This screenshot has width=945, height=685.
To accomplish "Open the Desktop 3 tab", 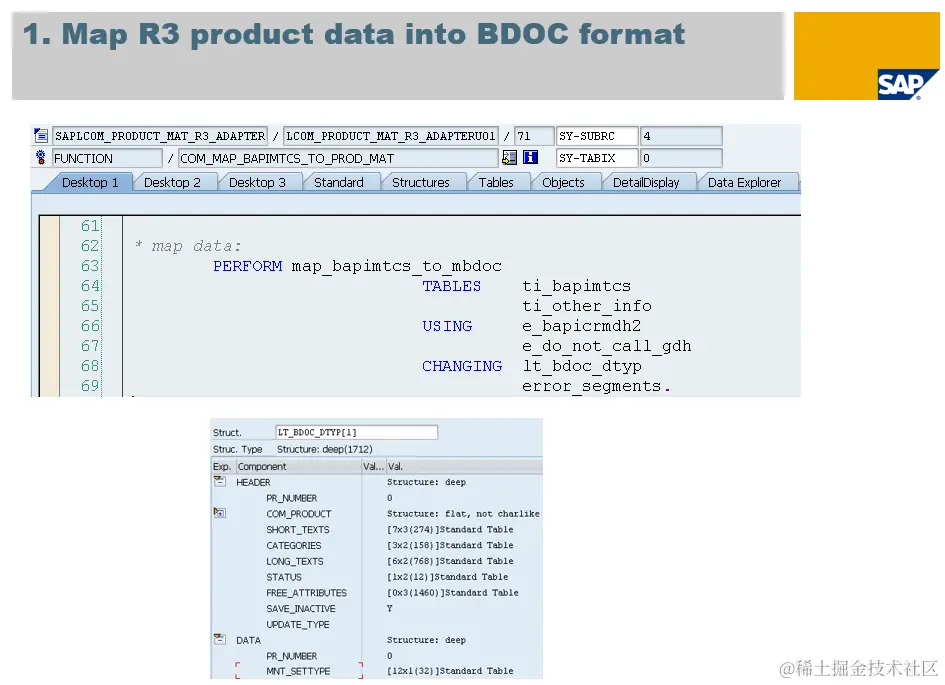I will pos(257,183).
